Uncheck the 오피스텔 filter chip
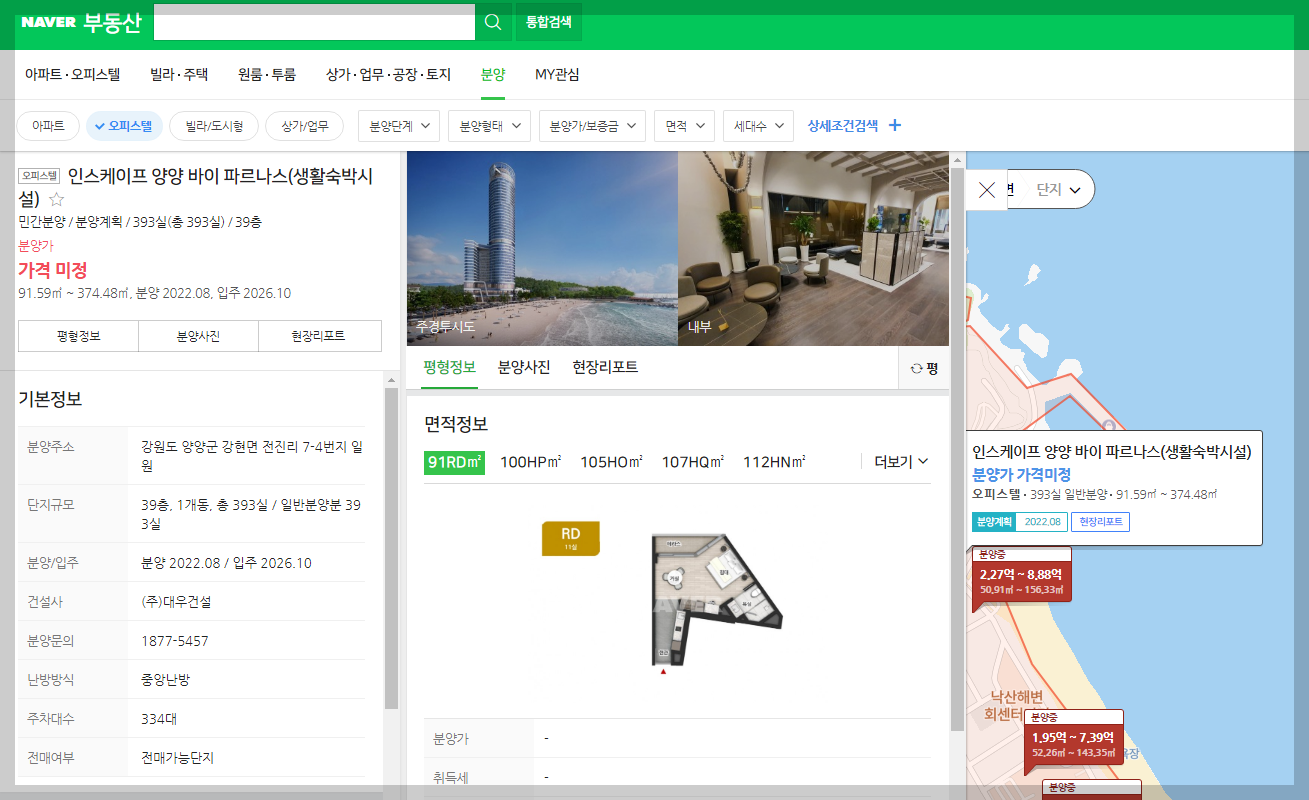Image resolution: width=1309 pixels, height=800 pixels. click(124, 126)
